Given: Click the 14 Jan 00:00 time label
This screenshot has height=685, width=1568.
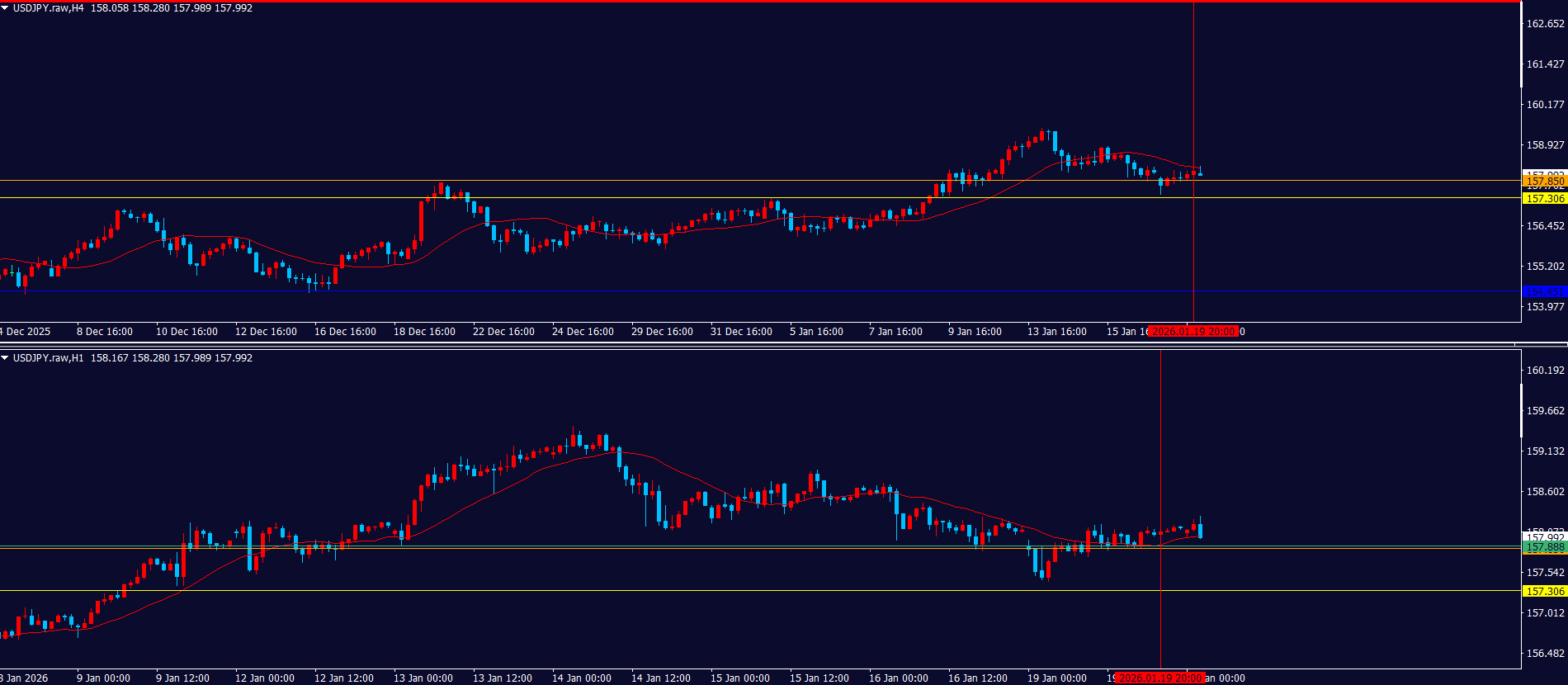Looking at the screenshot, I should coord(581,678).
